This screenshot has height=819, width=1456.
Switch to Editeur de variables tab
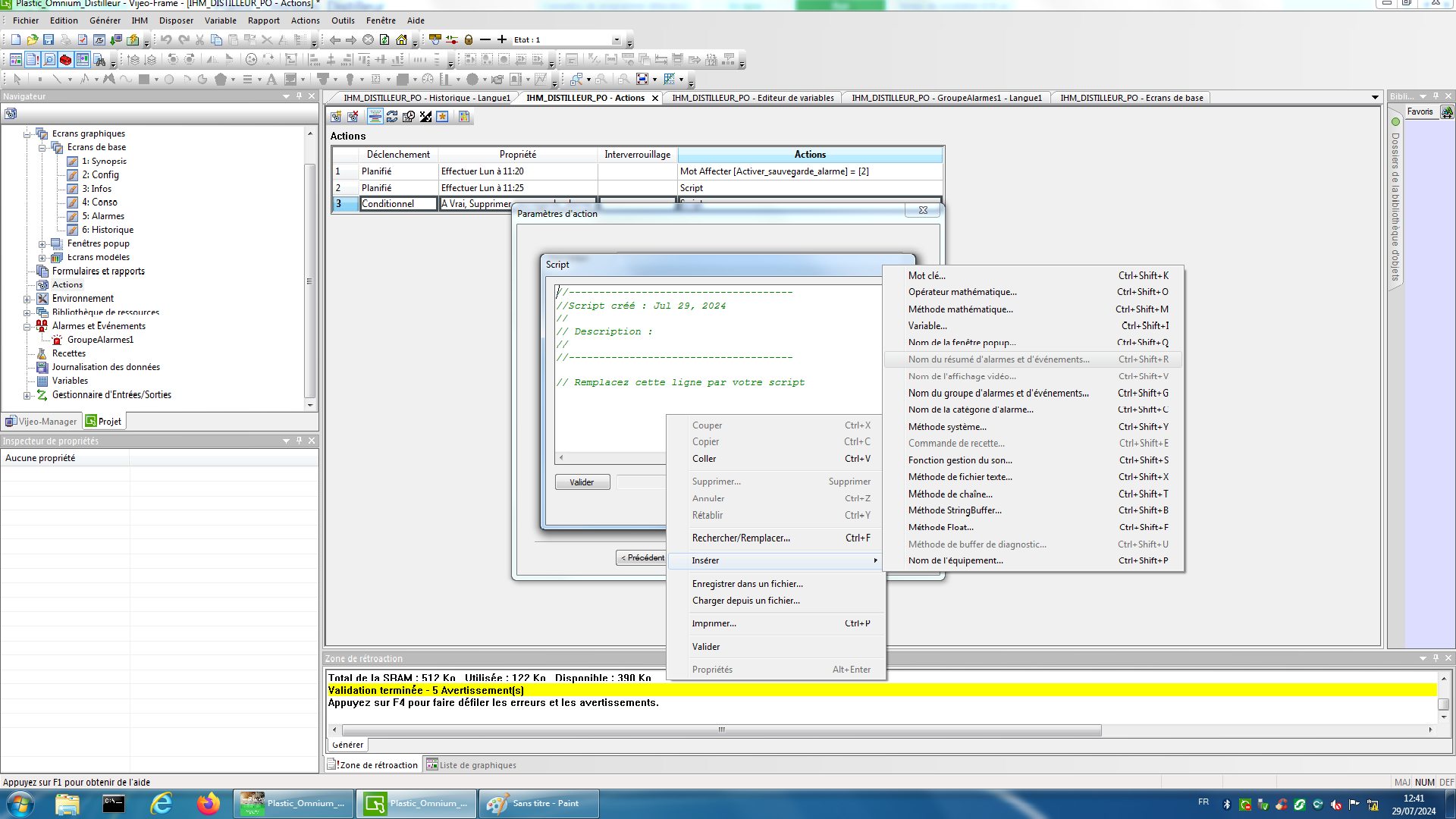point(752,98)
